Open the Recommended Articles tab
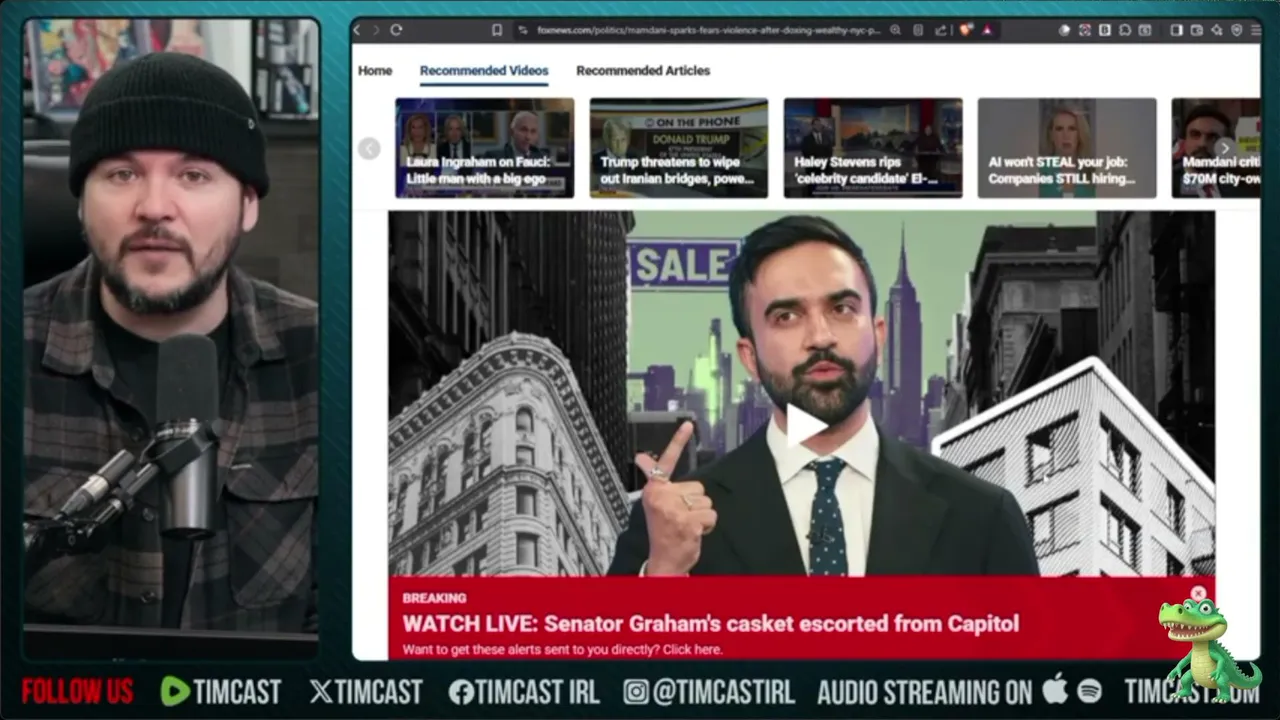Image resolution: width=1280 pixels, height=720 pixels. click(x=643, y=71)
